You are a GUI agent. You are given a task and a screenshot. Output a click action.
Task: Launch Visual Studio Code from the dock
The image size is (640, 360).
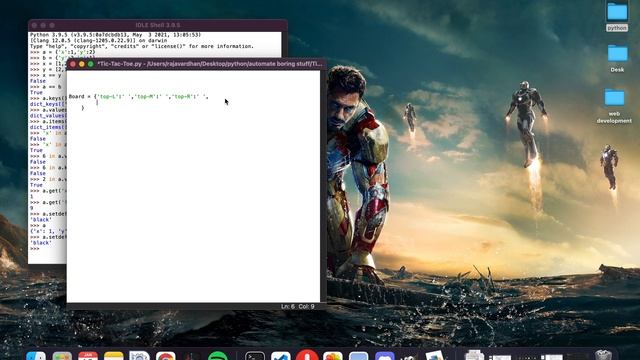coord(281,356)
